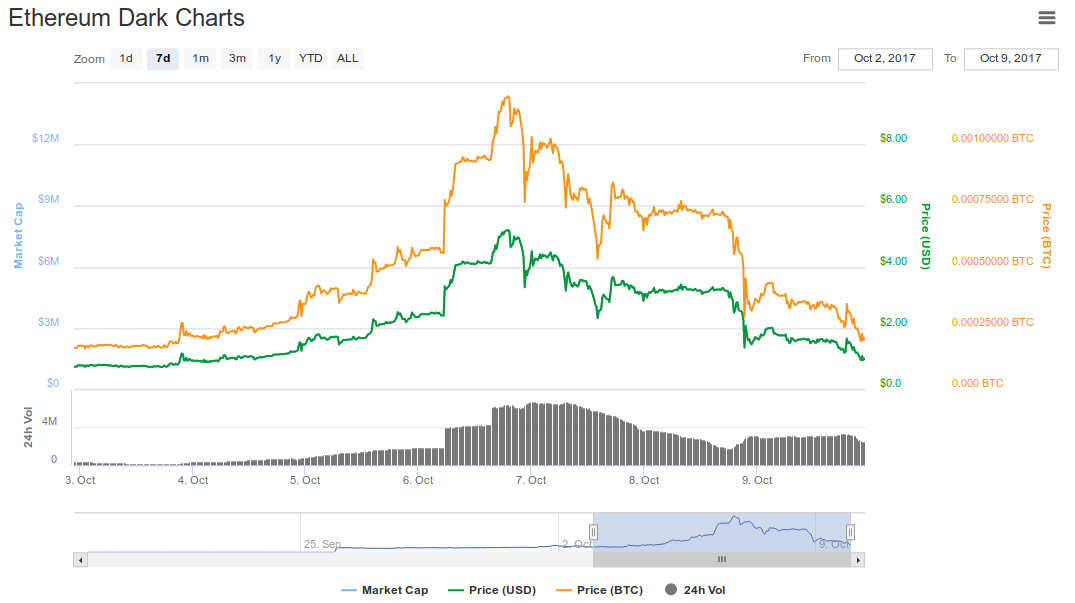Click the 0.00025000 BTC axis label
The width and height of the screenshot is (1075, 603).
[x=992, y=322]
